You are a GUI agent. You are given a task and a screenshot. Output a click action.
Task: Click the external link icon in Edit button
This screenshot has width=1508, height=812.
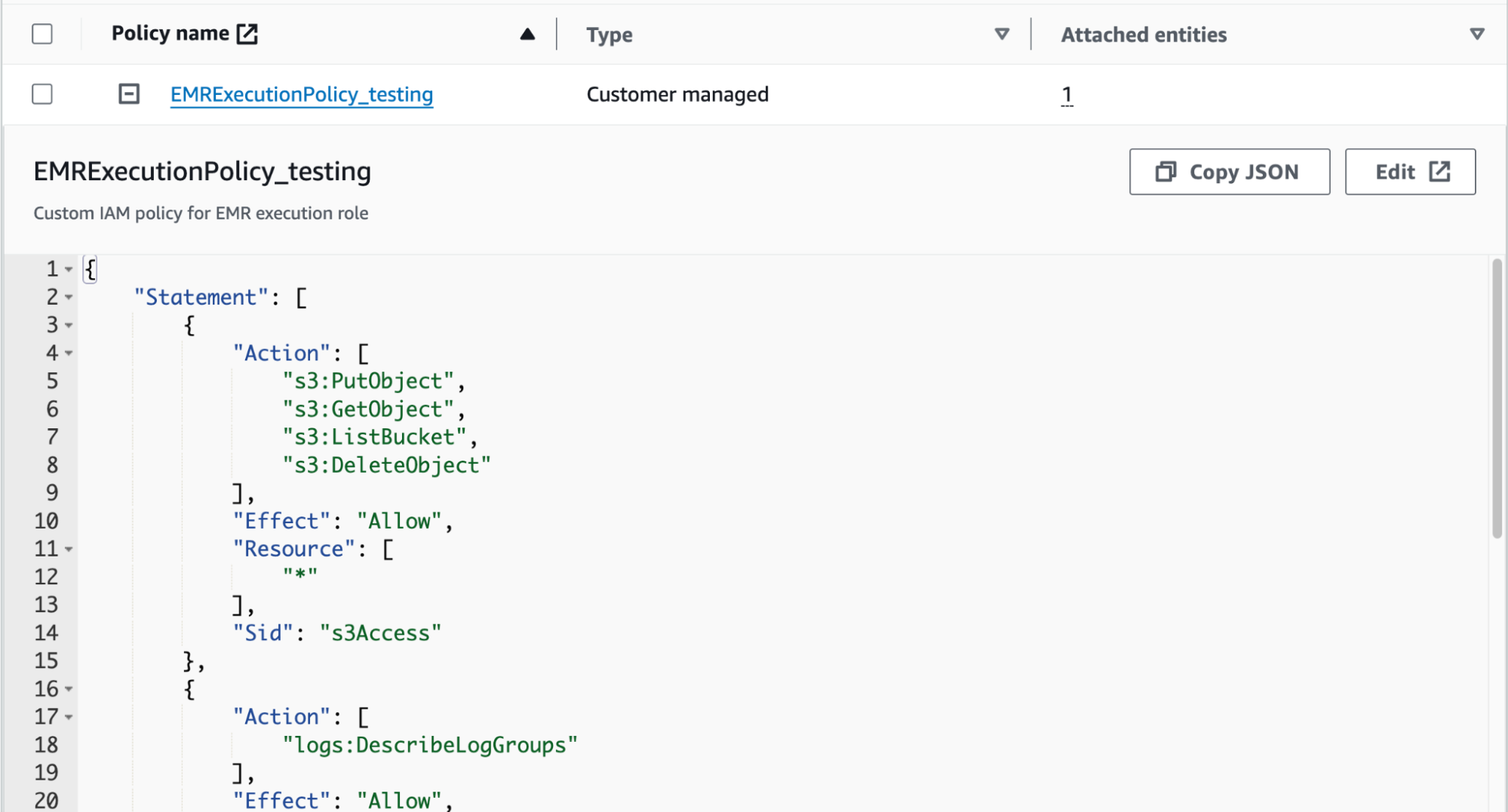[x=1439, y=172]
